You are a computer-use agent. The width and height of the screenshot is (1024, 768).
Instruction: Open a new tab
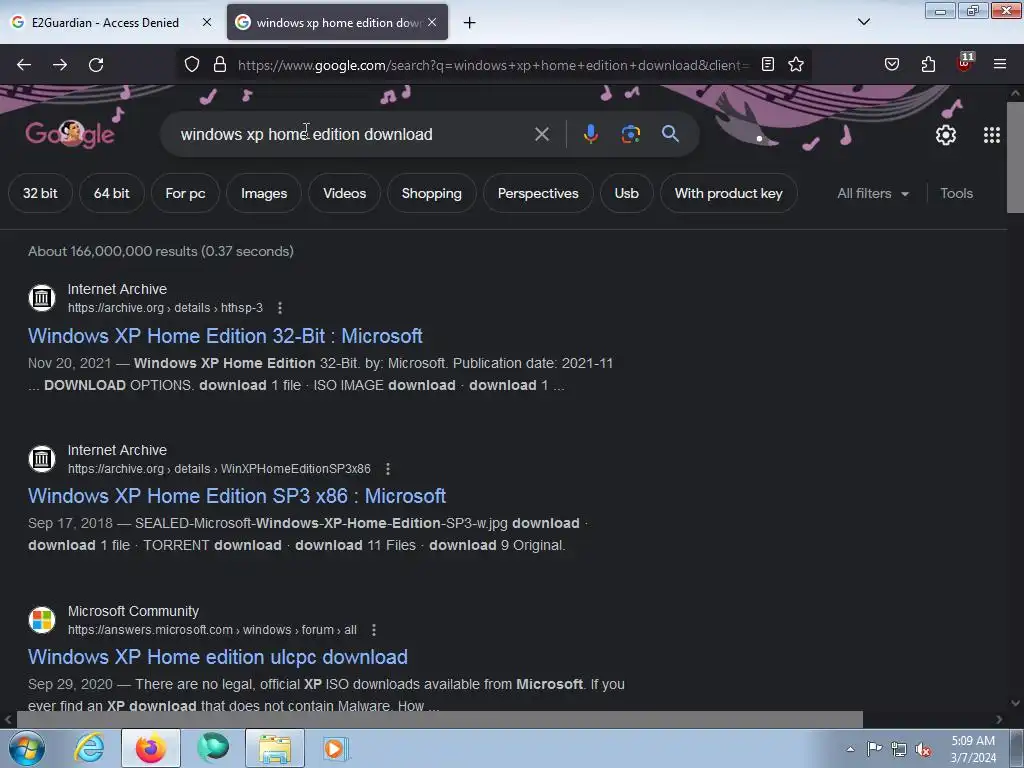(470, 23)
